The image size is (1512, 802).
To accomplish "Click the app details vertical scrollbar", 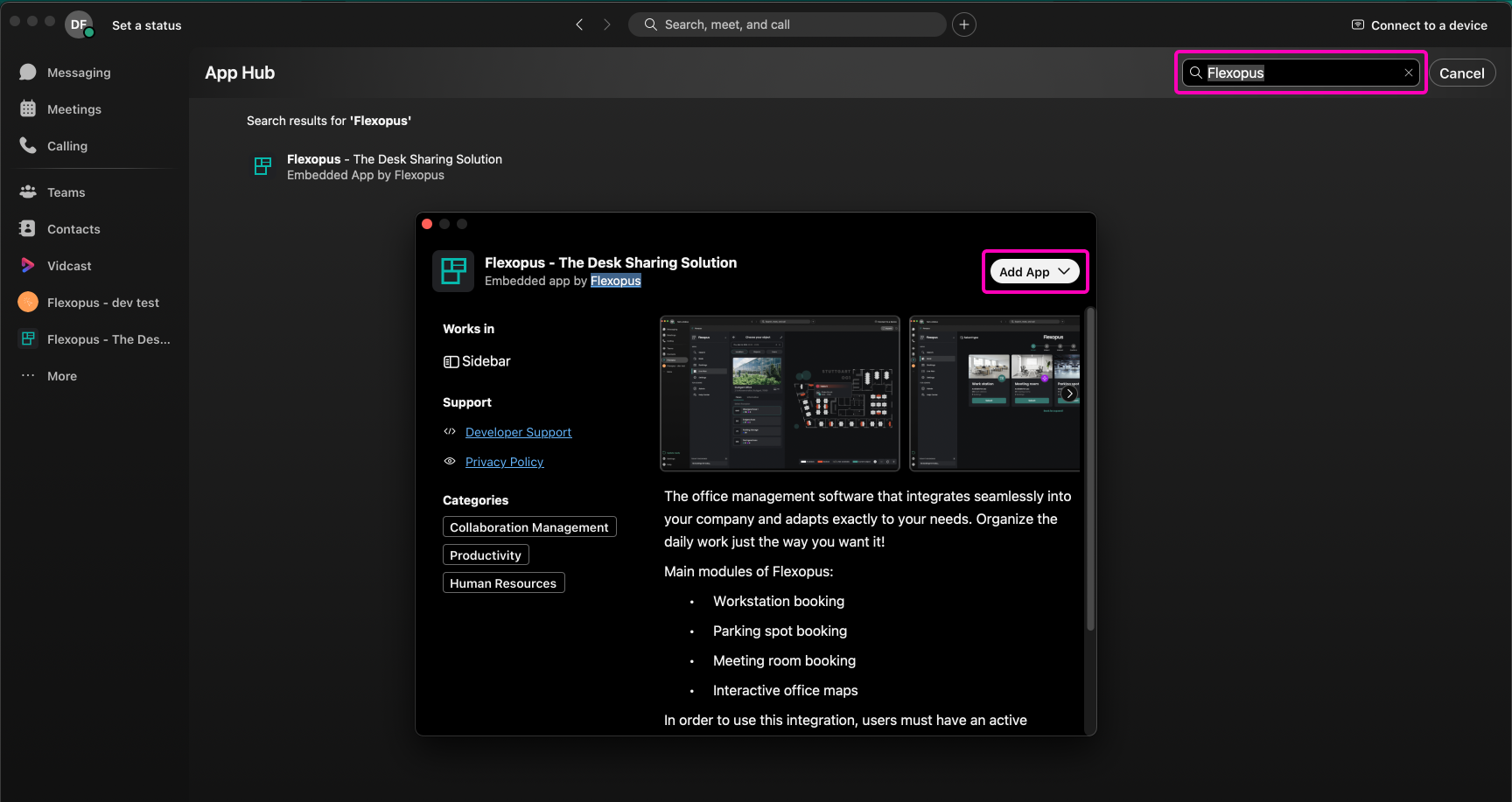I will 1090,472.
